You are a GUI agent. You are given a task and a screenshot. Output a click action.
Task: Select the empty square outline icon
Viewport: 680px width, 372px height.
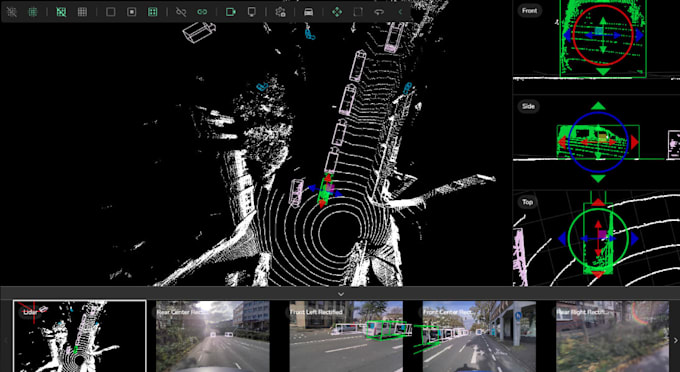click(111, 12)
